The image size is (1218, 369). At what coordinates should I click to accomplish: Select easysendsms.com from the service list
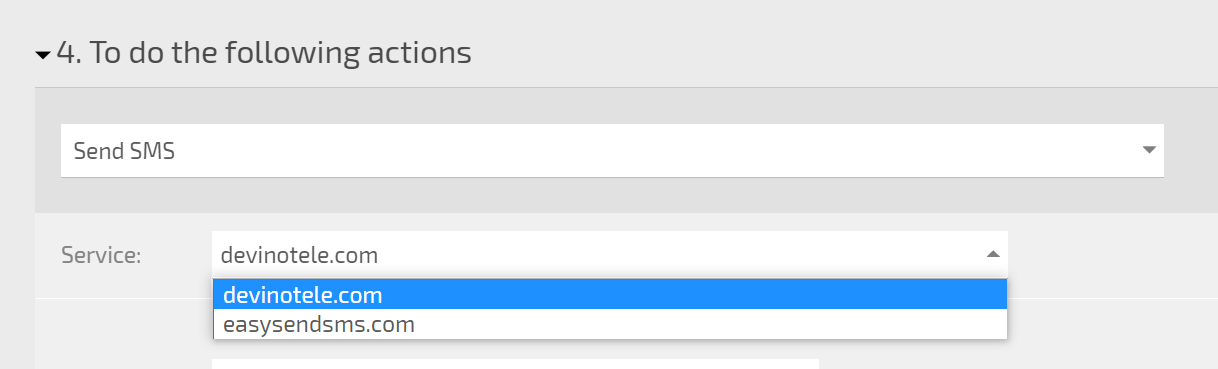point(609,325)
